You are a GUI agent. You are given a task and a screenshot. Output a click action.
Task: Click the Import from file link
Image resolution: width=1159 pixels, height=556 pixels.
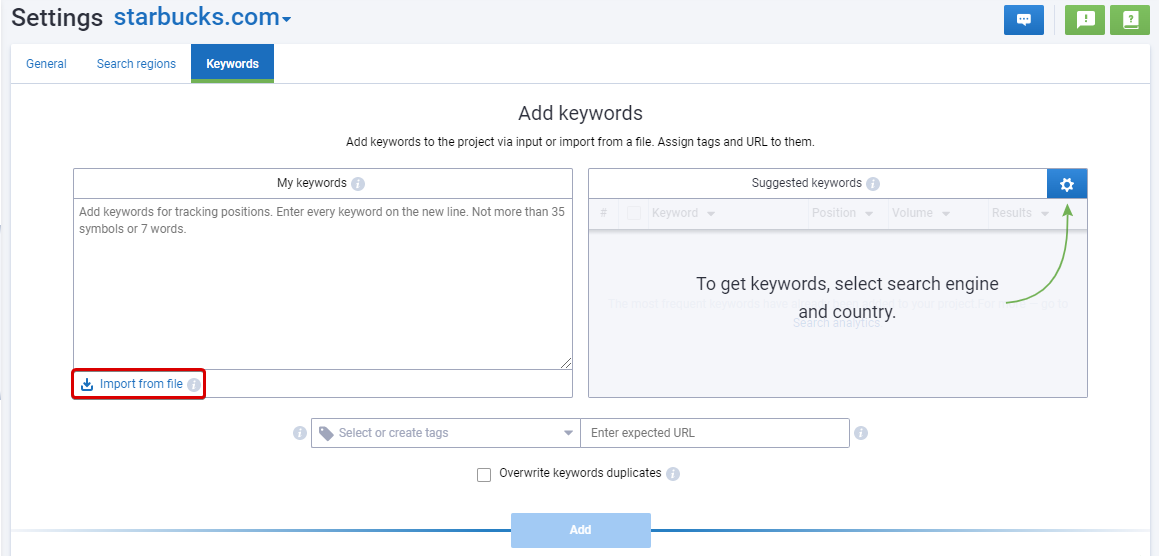[x=141, y=384]
